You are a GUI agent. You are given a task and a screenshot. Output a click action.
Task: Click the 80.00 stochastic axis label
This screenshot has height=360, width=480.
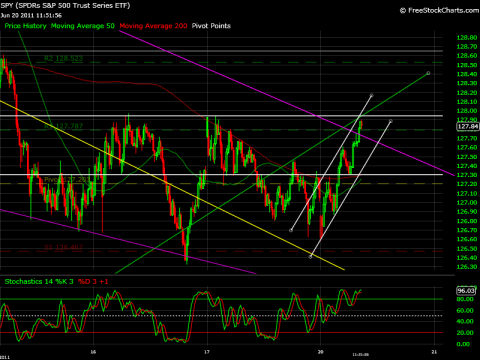point(464,299)
